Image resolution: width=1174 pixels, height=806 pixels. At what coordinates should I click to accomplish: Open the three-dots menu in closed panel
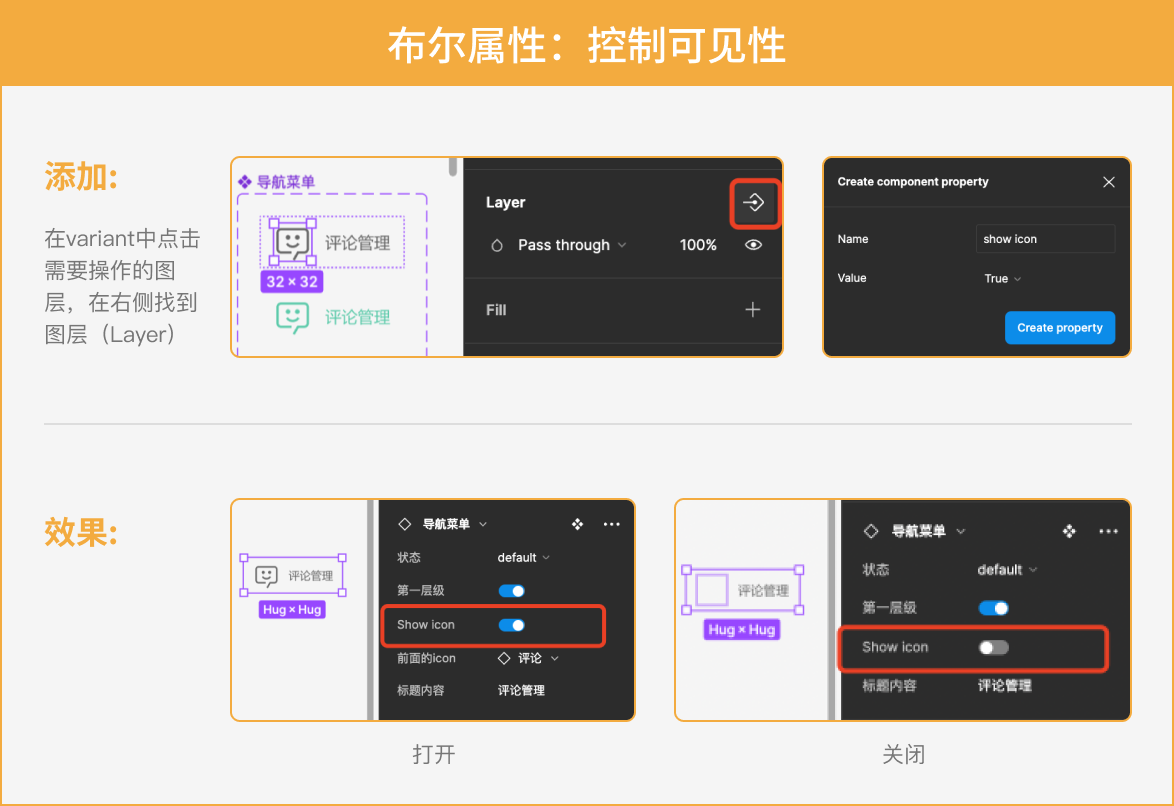click(x=1108, y=531)
